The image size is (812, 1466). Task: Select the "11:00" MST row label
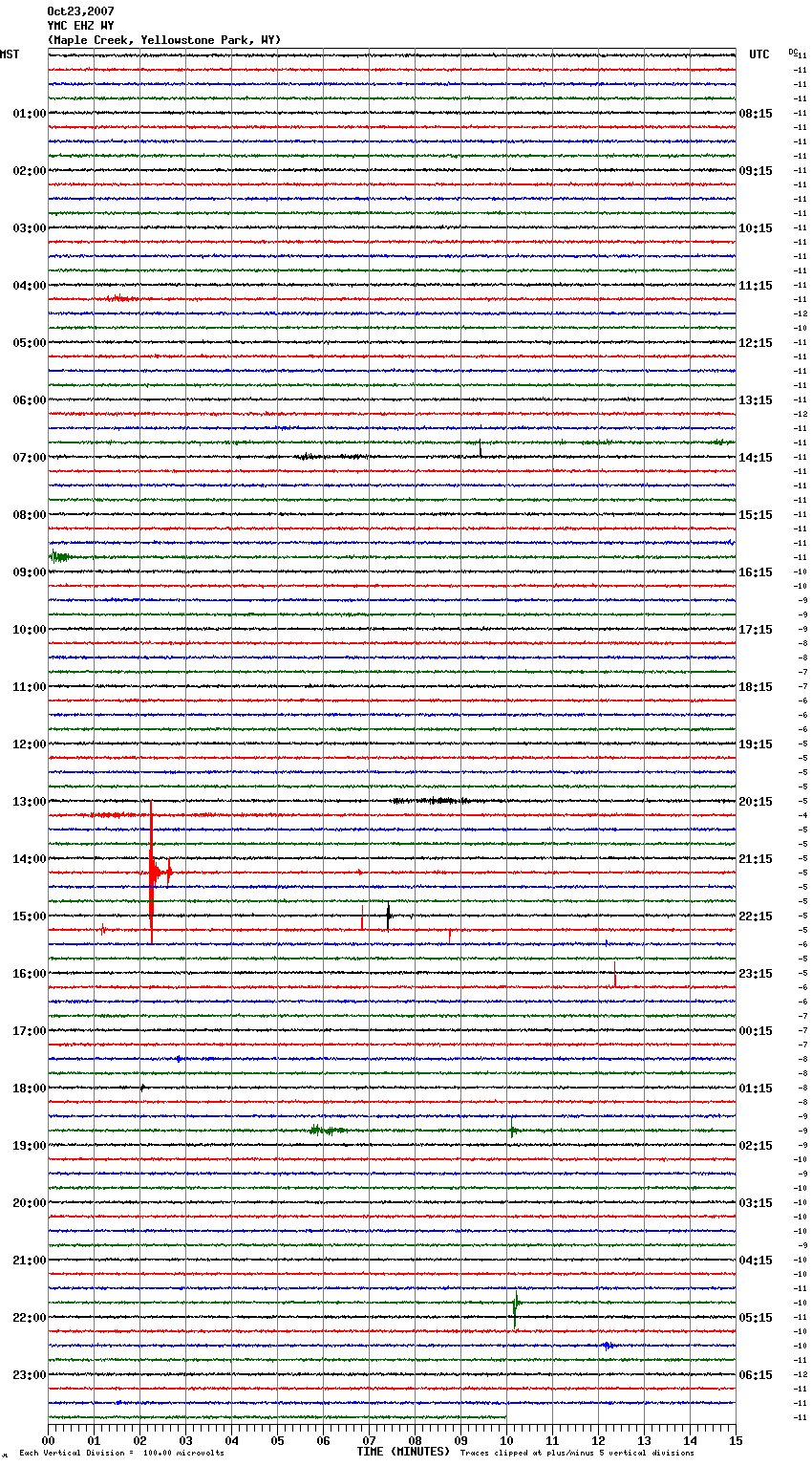coord(30,687)
